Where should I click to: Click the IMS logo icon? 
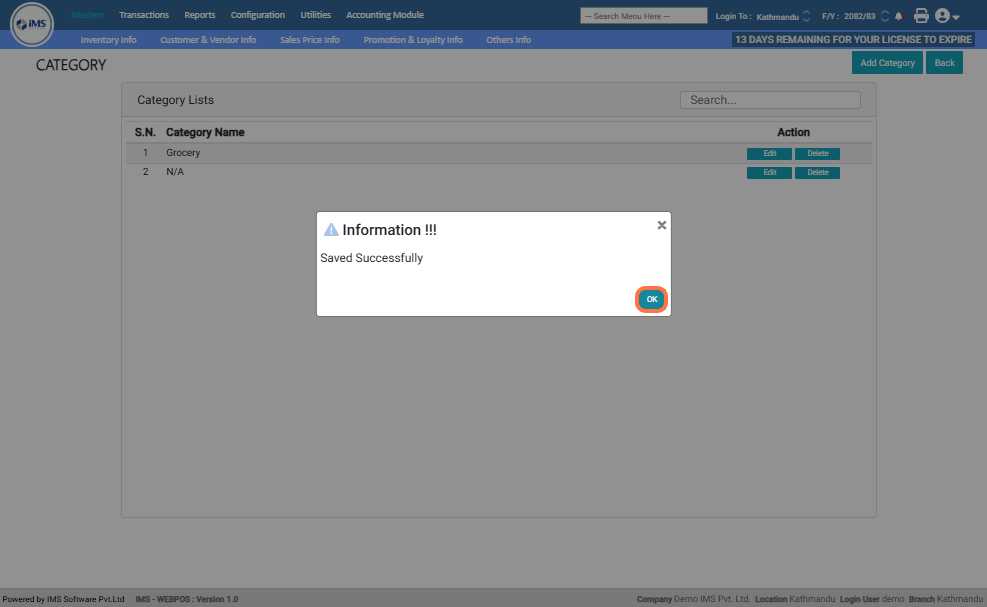32,25
